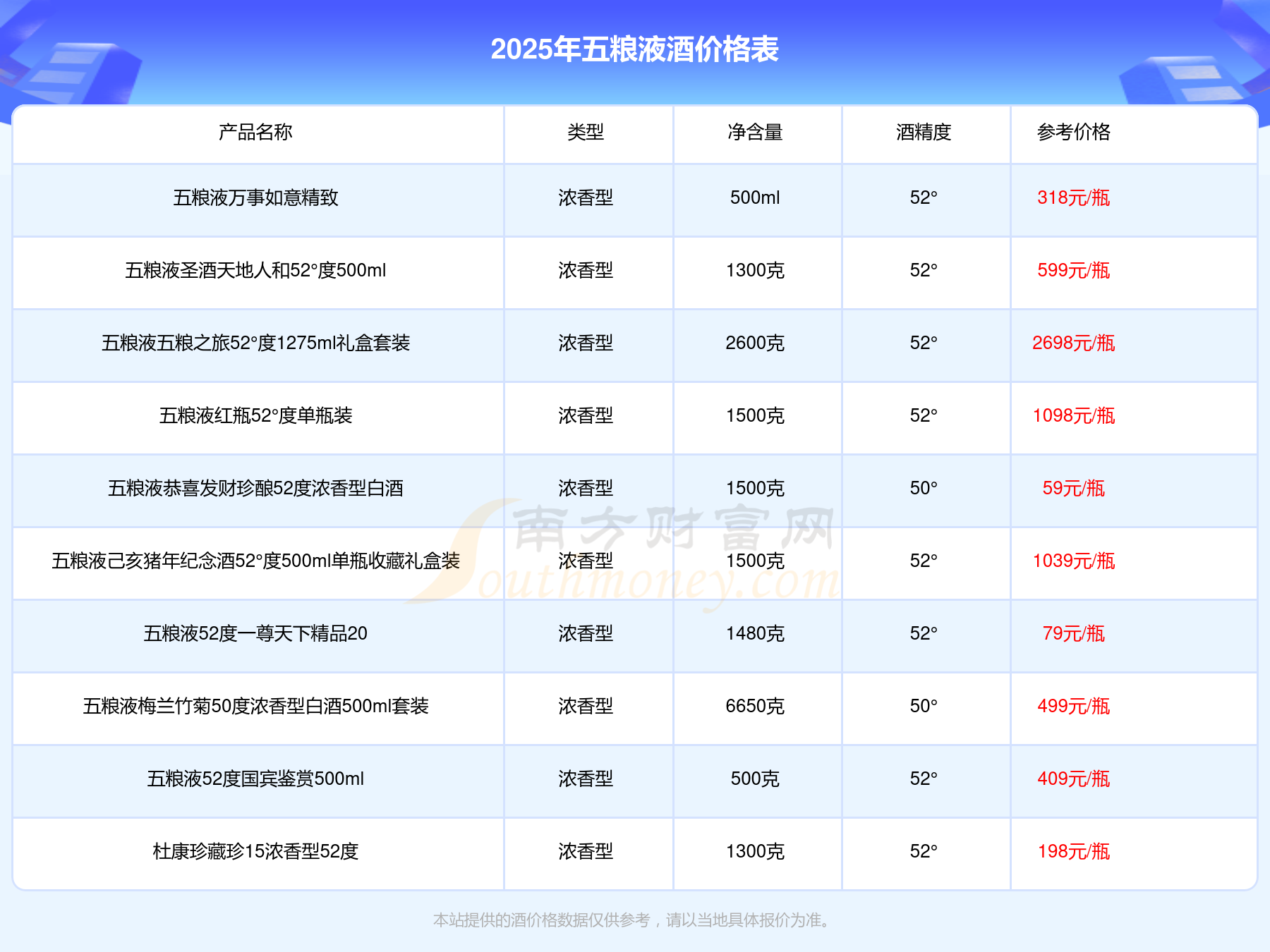Click price 2698元/瓶
1270x952 pixels.
click(1074, 343)
